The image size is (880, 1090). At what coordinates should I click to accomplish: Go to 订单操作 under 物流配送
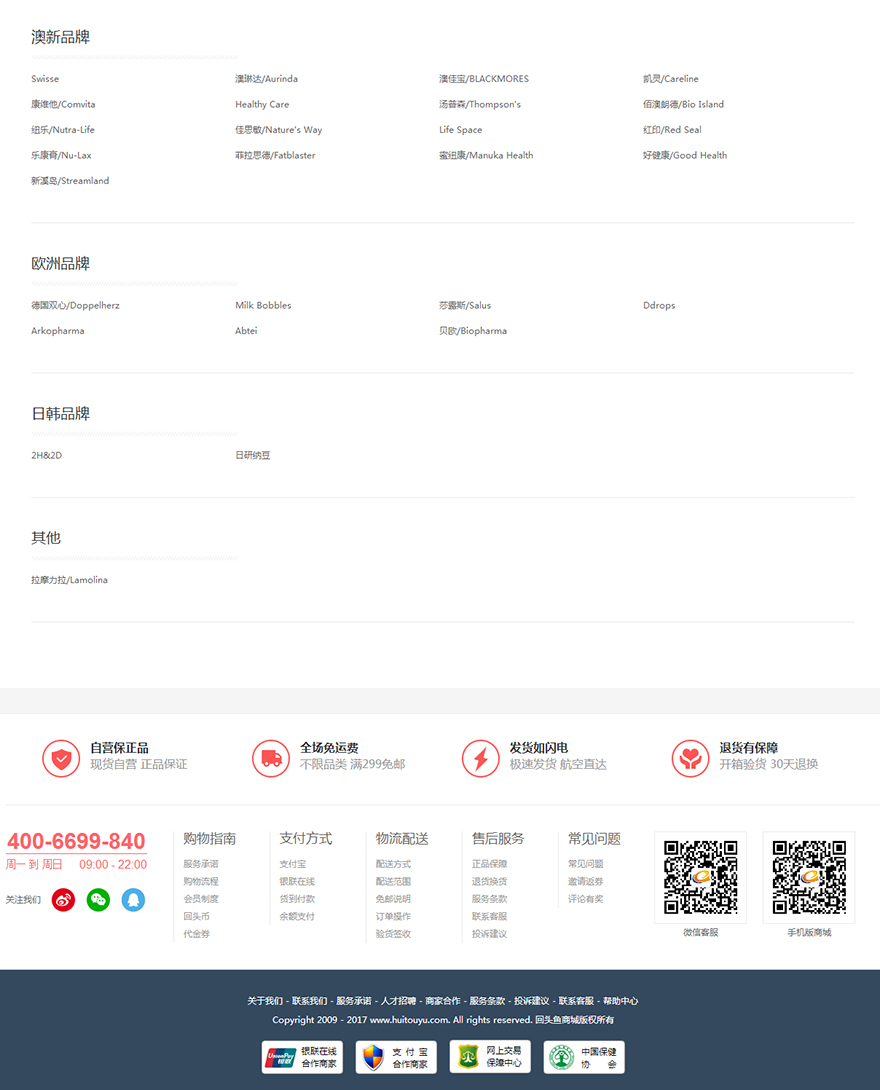click(393, 916)
